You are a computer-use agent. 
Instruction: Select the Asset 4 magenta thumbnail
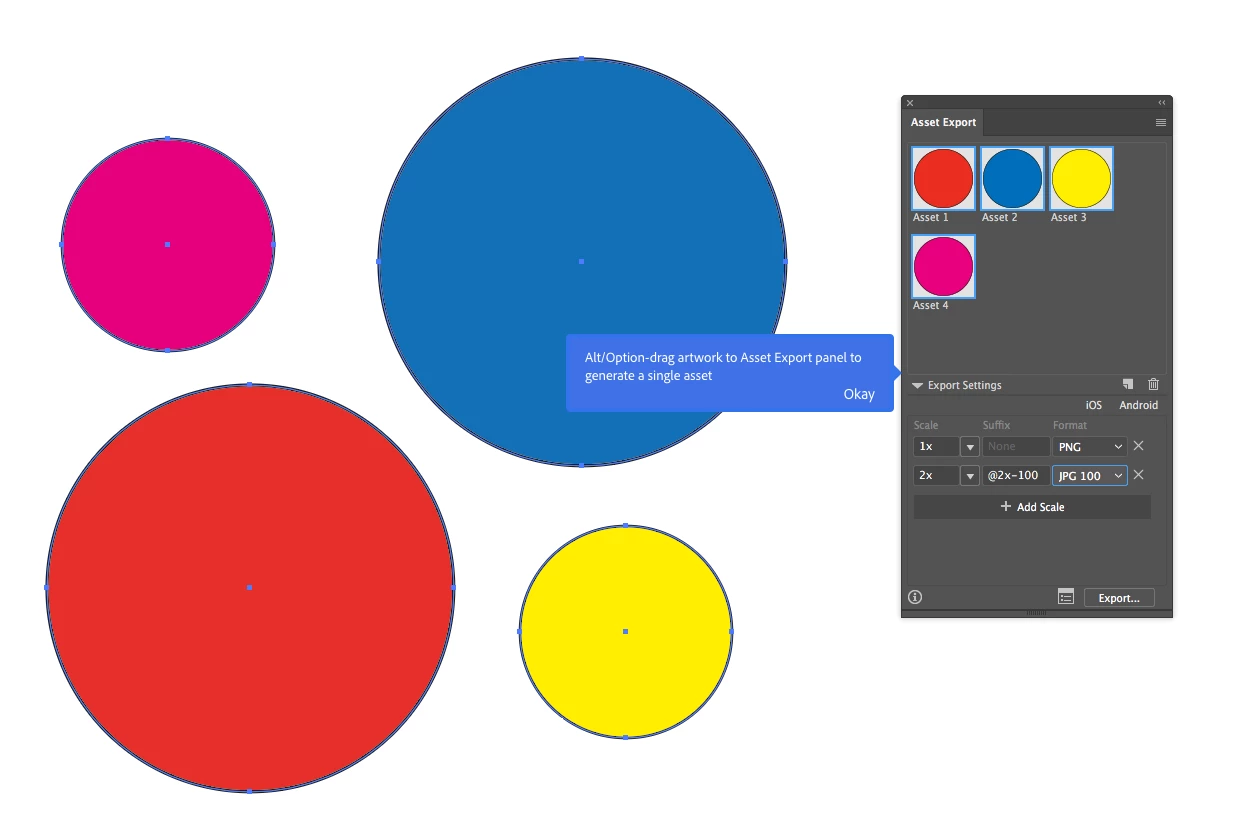tap(943, 266)
